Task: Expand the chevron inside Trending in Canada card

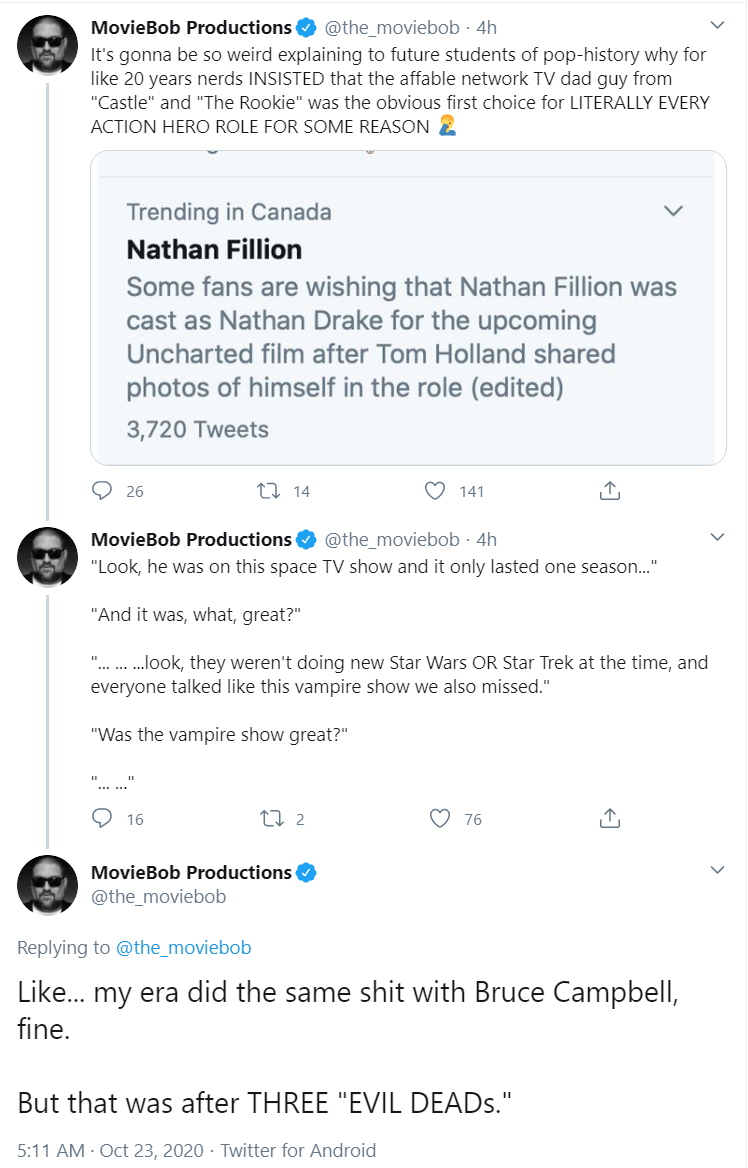Action: pos(673,211)
